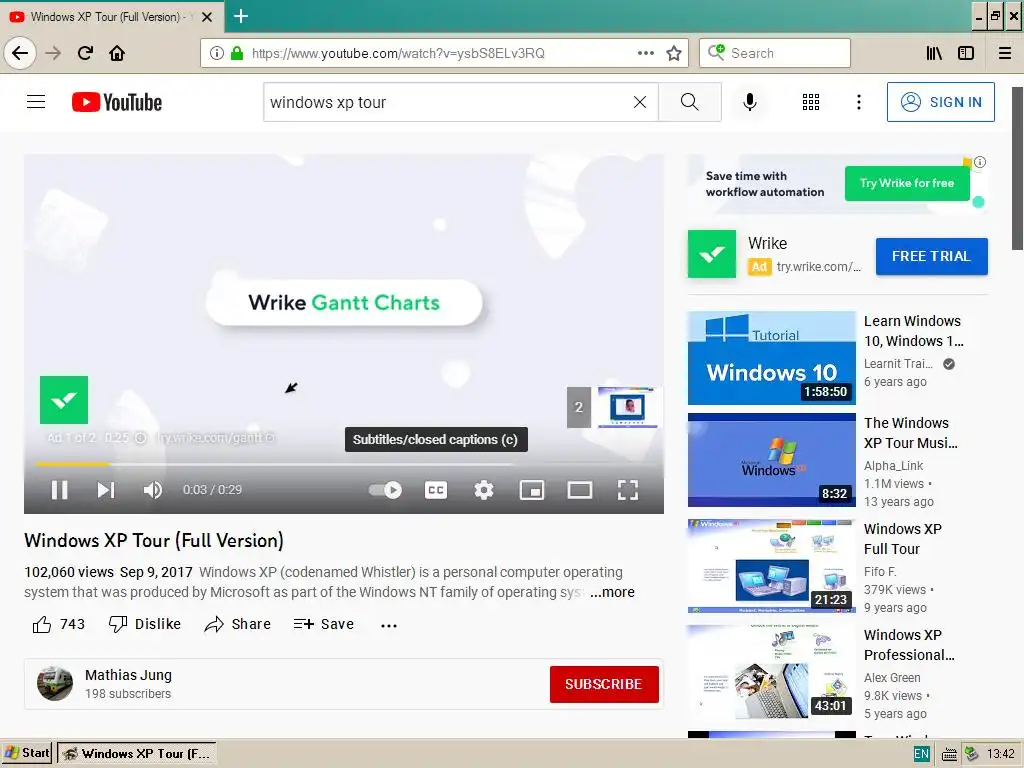Switch to theater mode
1024x768 pixels.
pos(580,490)
